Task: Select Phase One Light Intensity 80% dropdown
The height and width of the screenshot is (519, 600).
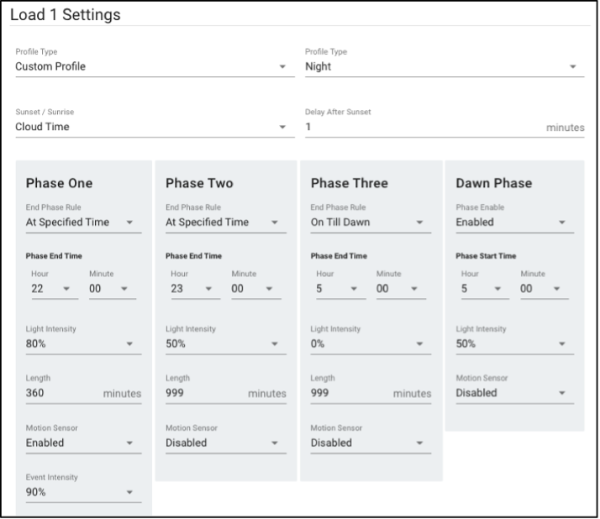Action: pos(83,344)
